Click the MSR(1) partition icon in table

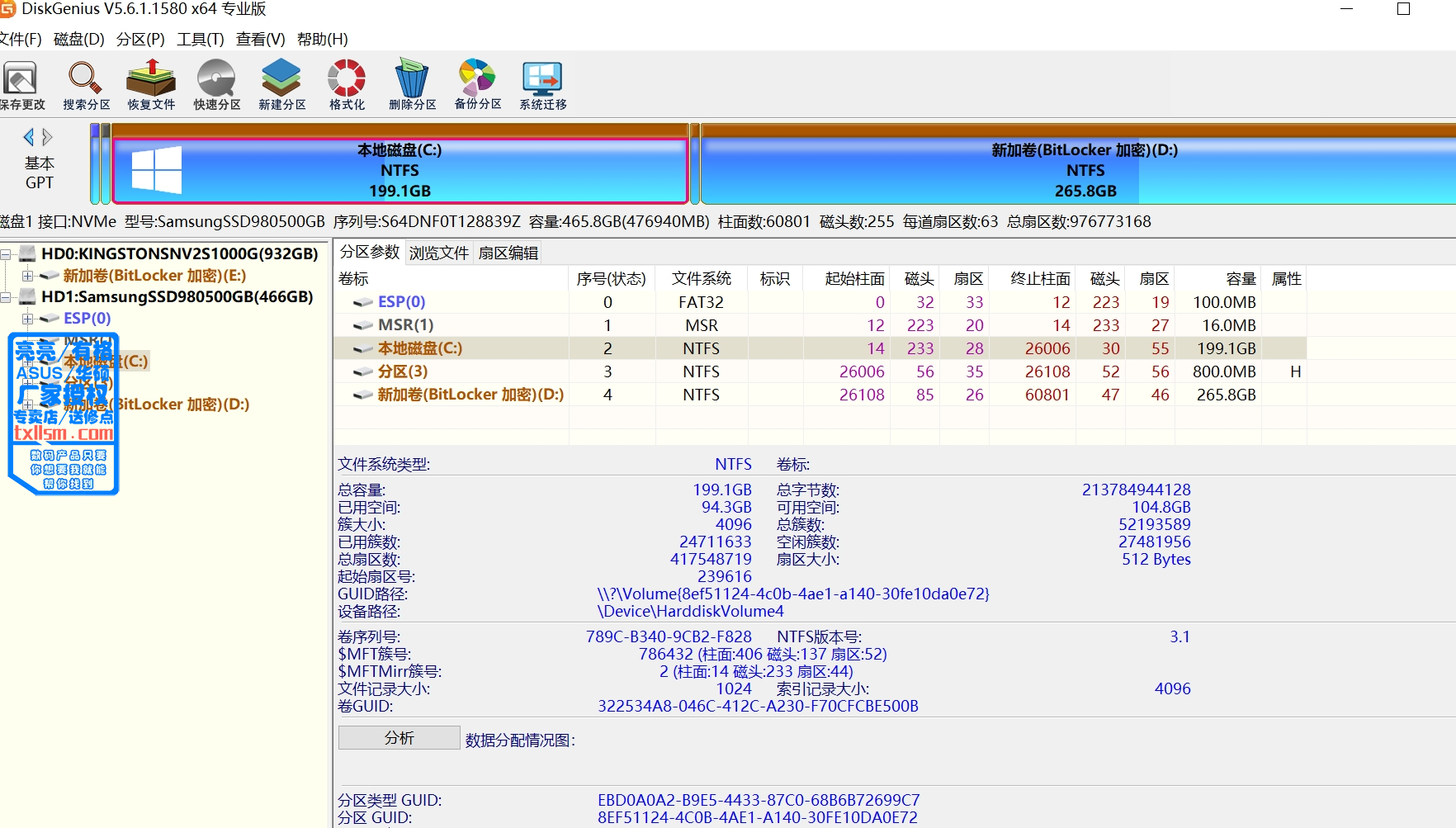click(x=363, y=325)
